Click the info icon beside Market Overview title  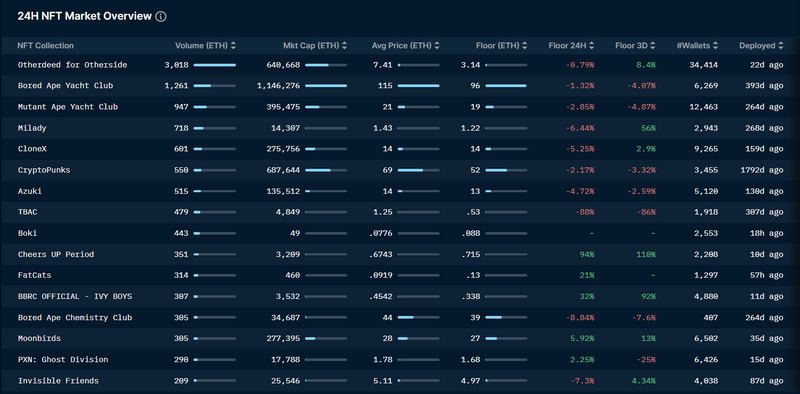(x=161, y=16)
